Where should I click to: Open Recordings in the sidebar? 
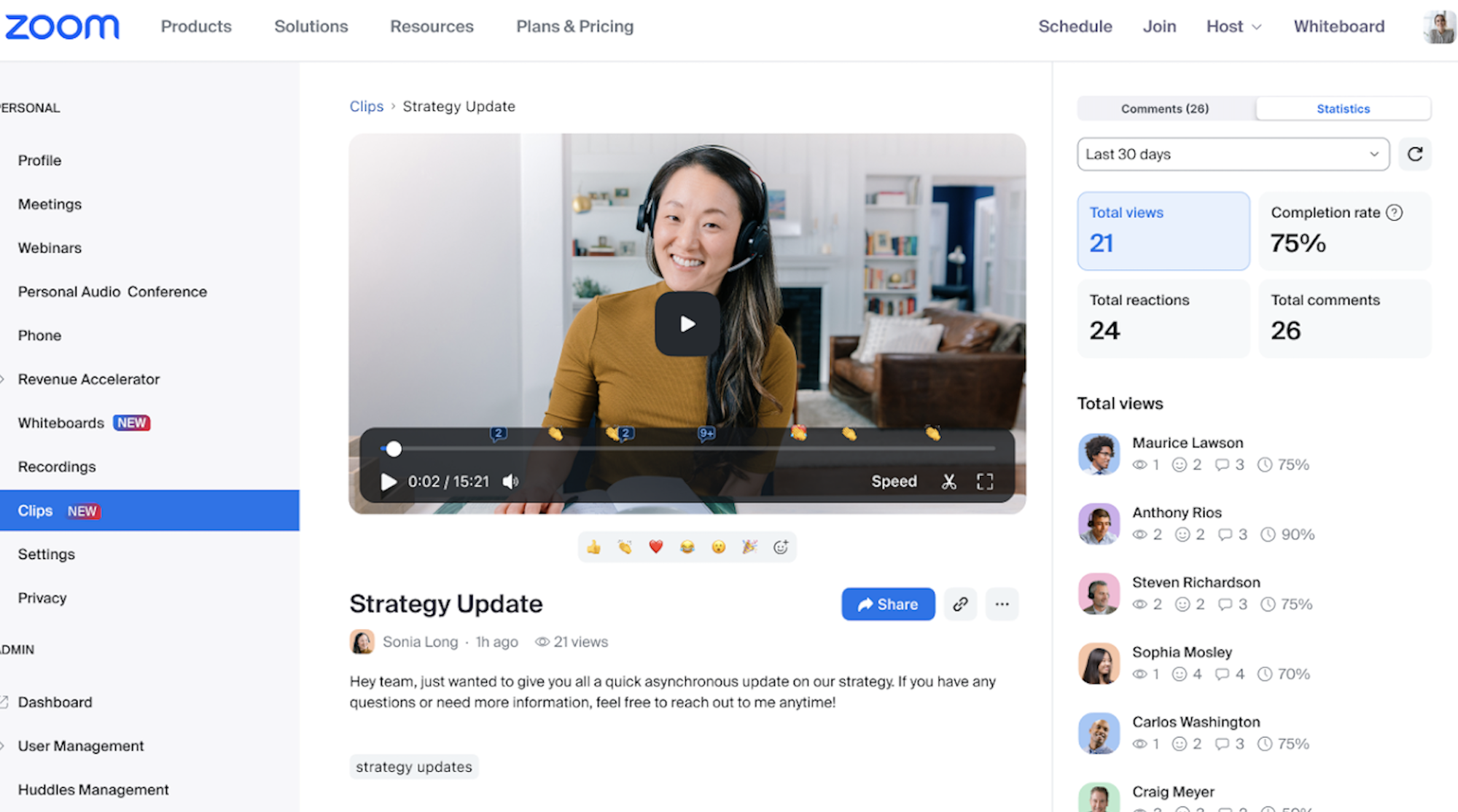57,466
